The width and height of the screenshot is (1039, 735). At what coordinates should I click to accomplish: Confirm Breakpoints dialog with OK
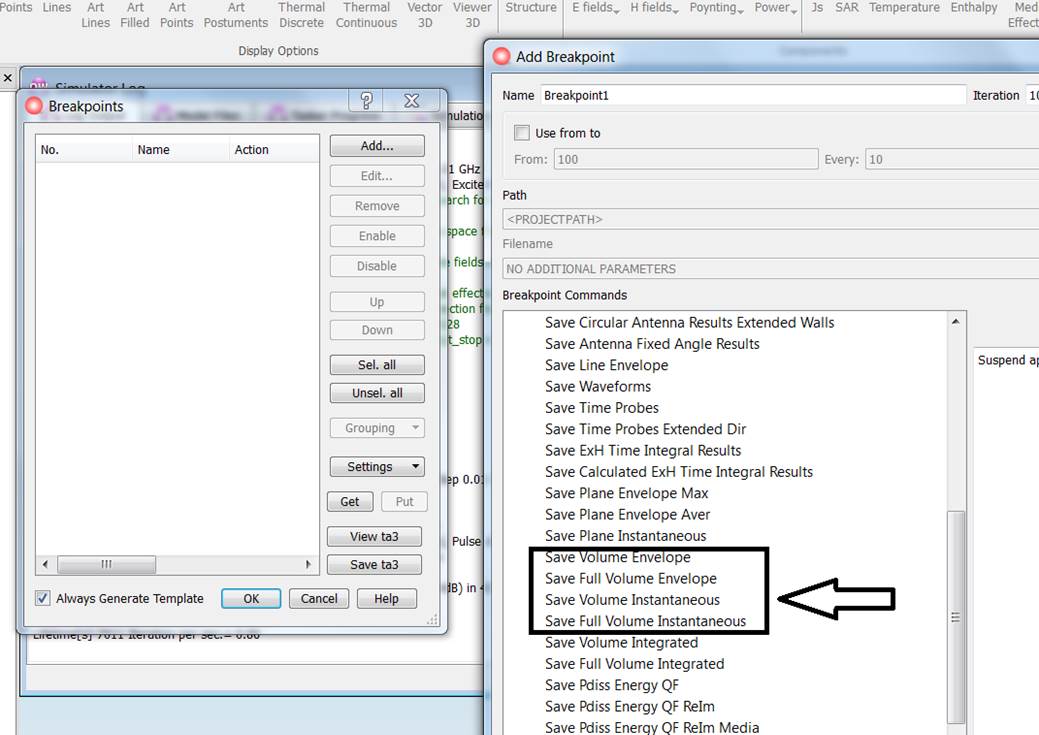point(251,598)
